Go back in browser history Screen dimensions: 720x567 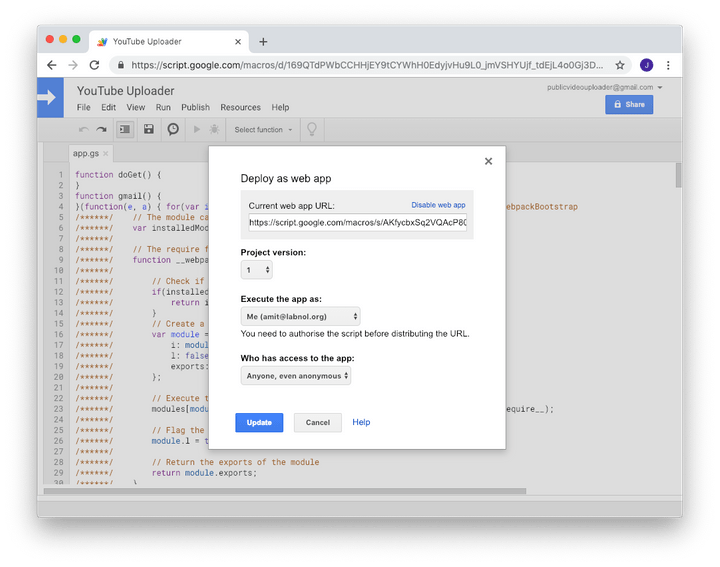tap(52, 65)
